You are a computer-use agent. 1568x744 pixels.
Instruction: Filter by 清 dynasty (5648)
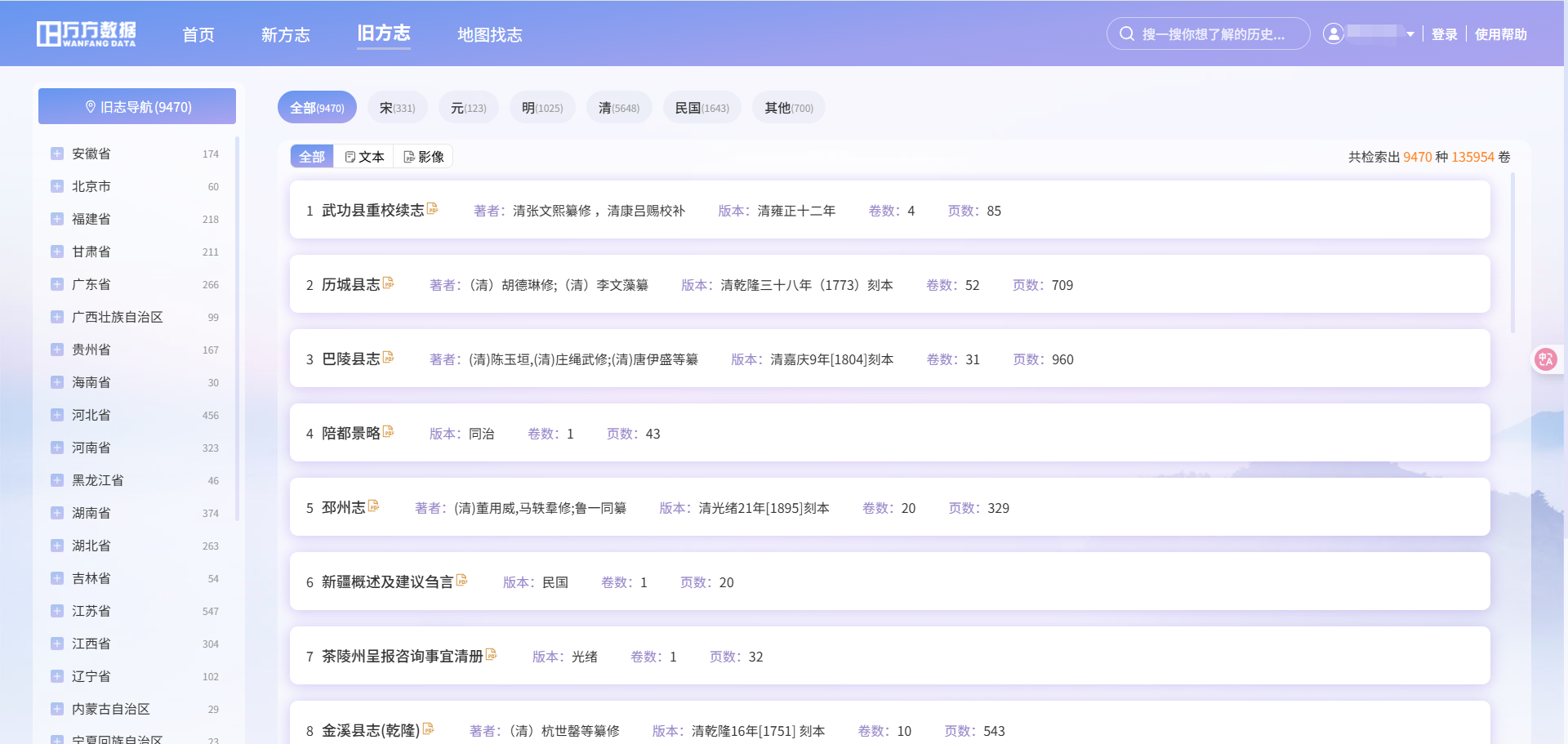tap(618, 108)
